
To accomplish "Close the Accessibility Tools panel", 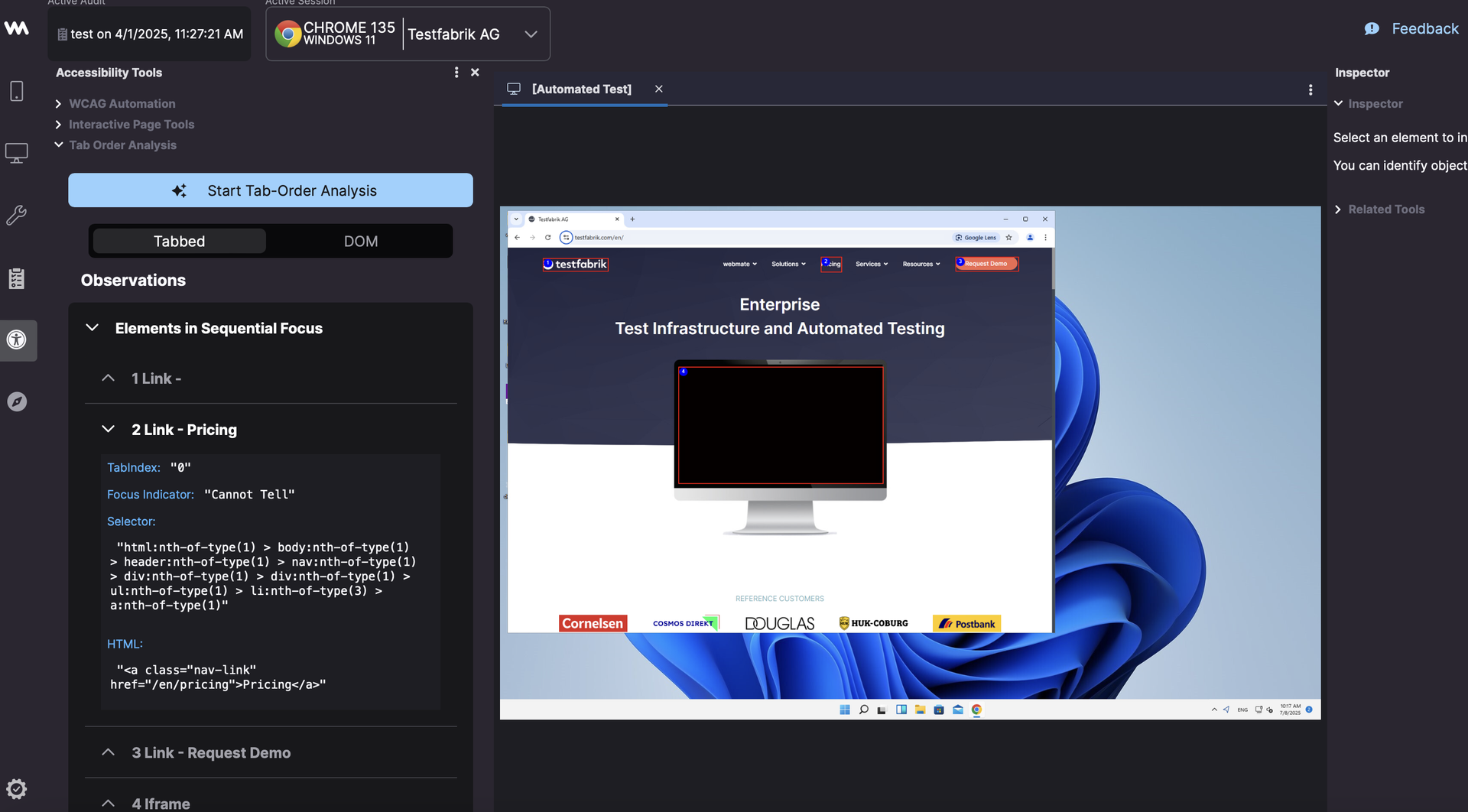I will coord(475,72).
